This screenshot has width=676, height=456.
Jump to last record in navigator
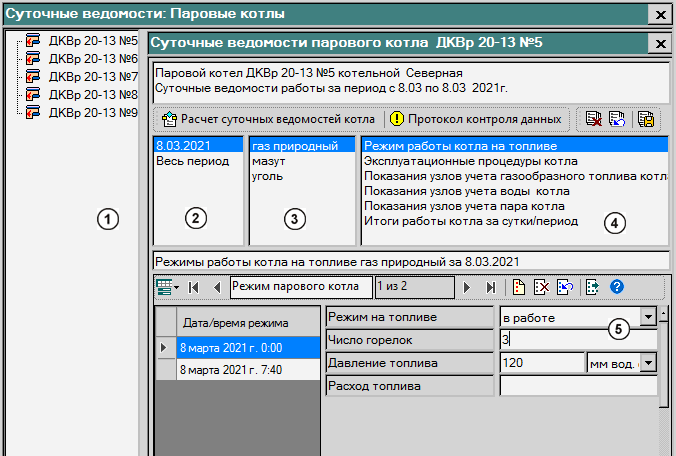coord(490,288)
